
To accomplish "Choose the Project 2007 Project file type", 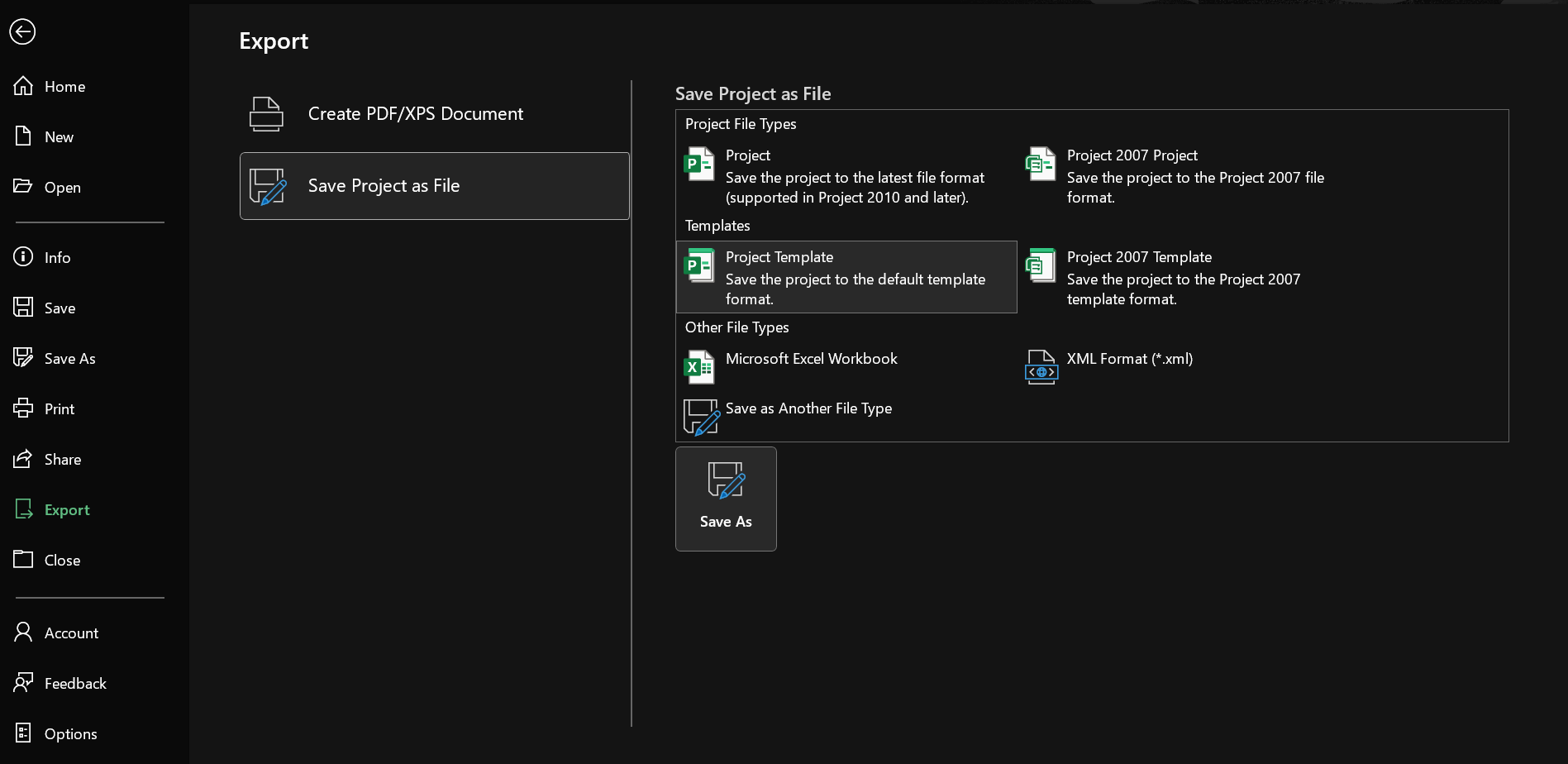I will pyautogui.click(x=1188, y=175).
